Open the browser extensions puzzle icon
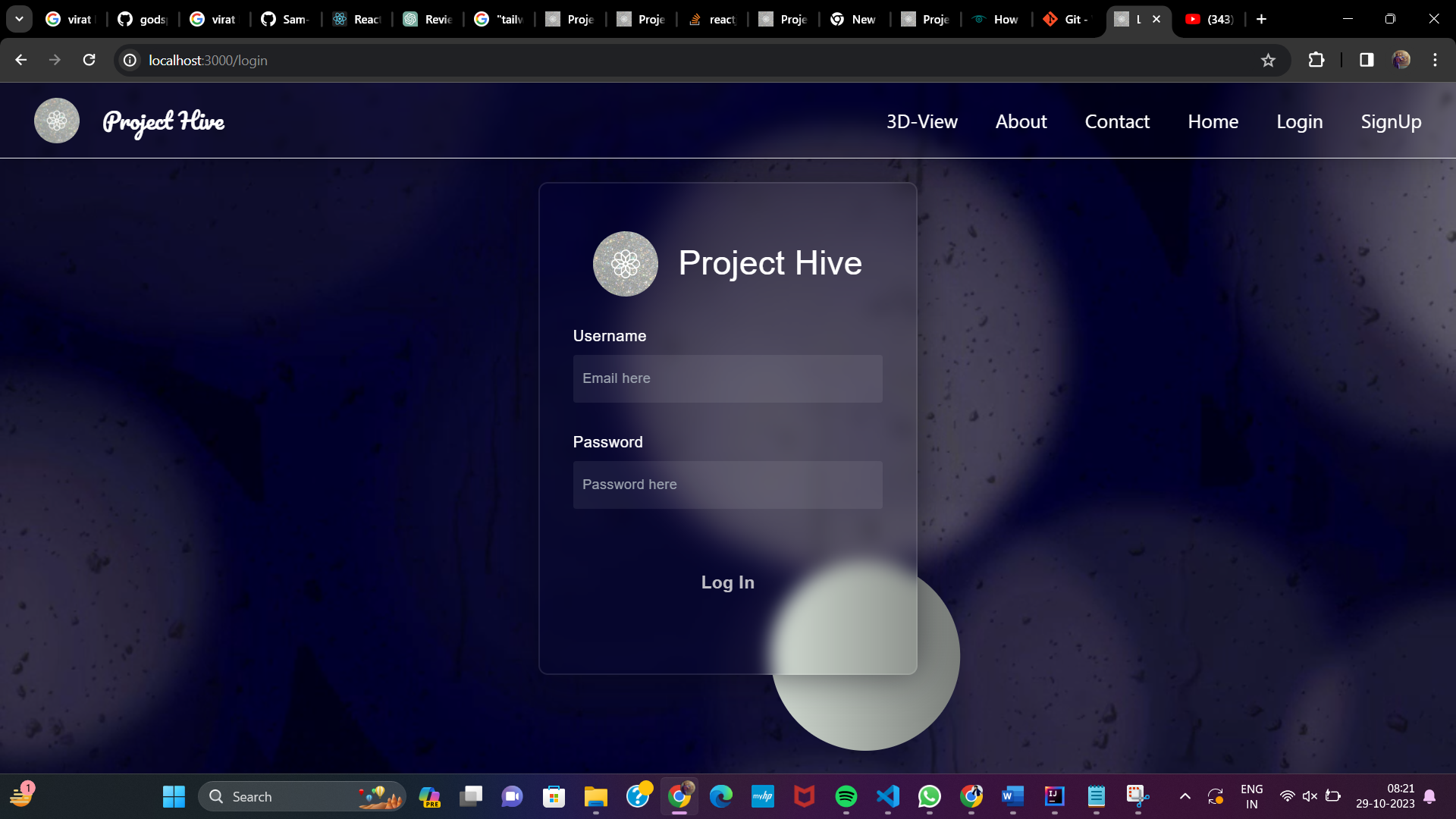Viewport: 1456px width, 819px height. (x=1316, y=60)
